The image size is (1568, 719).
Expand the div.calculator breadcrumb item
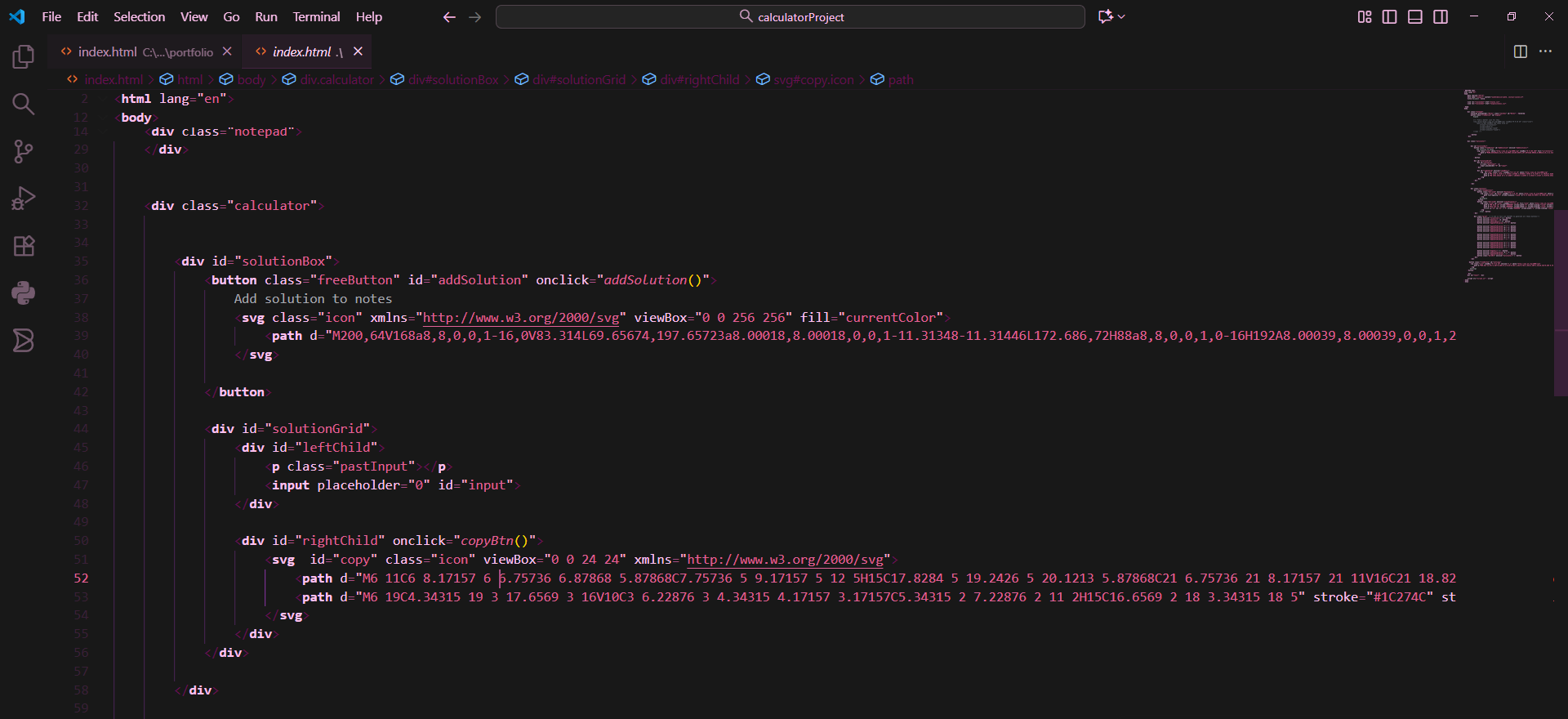coord(336,80)
